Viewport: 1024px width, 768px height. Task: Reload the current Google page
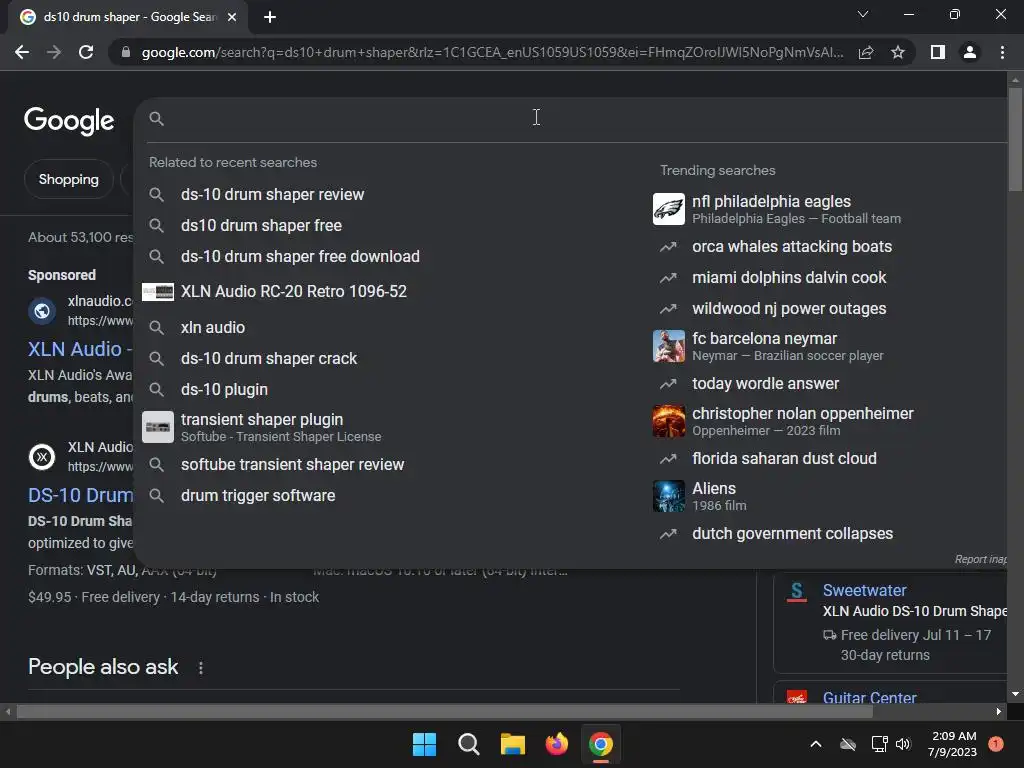[86, 52]
